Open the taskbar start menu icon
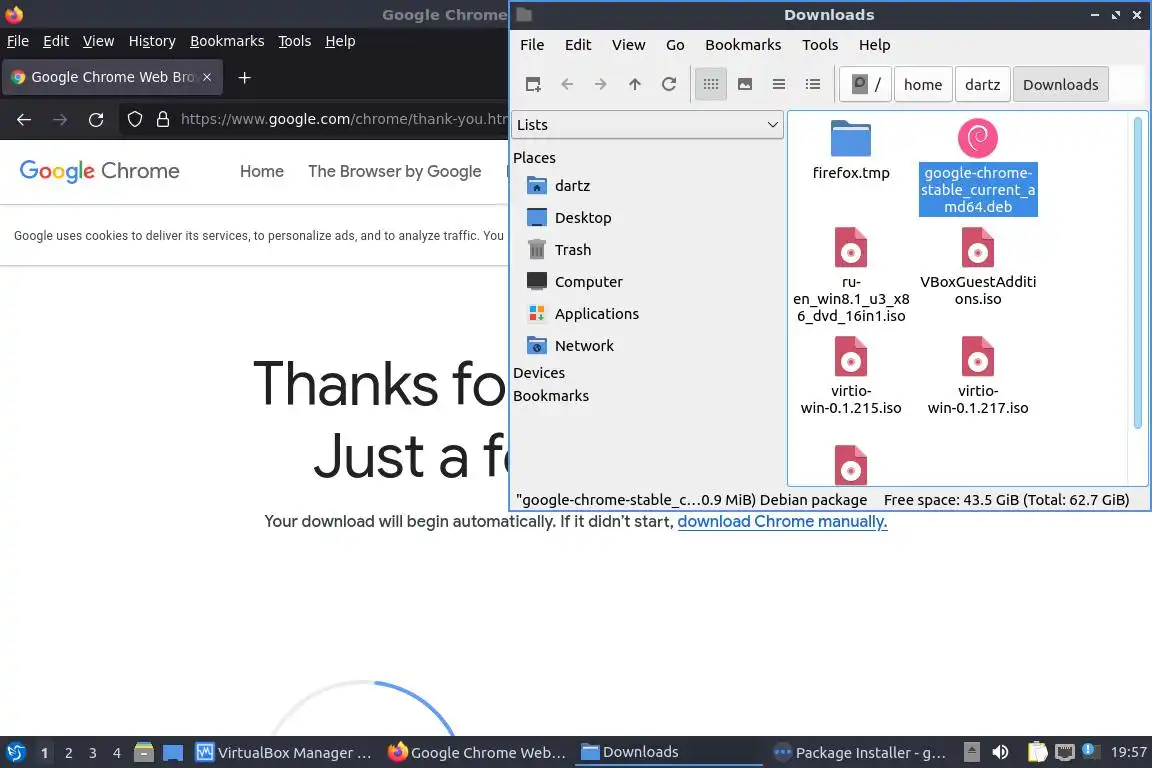 click(15, 753)
